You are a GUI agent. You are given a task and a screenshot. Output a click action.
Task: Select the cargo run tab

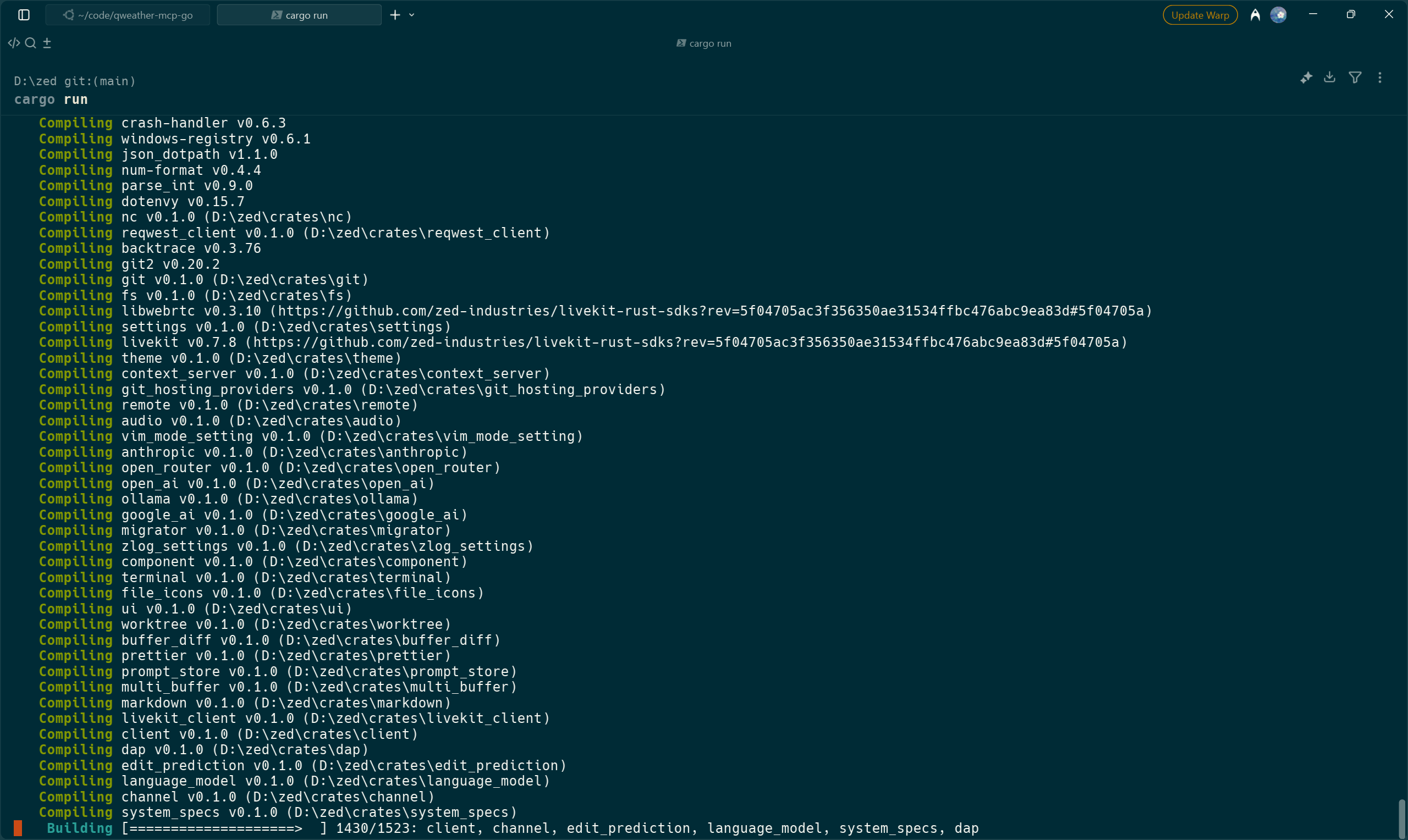pos(300,15)
